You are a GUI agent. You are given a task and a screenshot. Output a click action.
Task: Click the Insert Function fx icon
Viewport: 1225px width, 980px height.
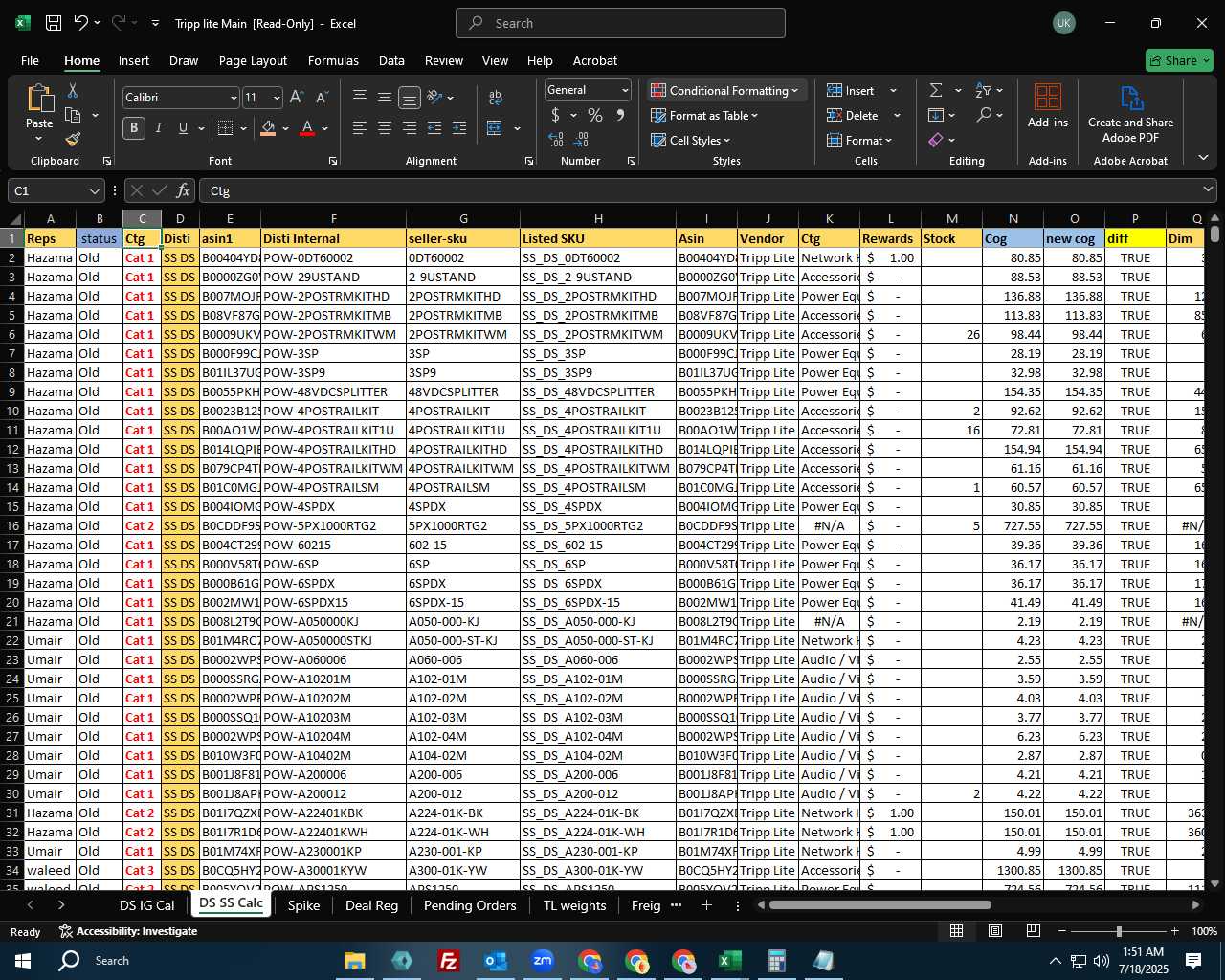coord(184,190)
